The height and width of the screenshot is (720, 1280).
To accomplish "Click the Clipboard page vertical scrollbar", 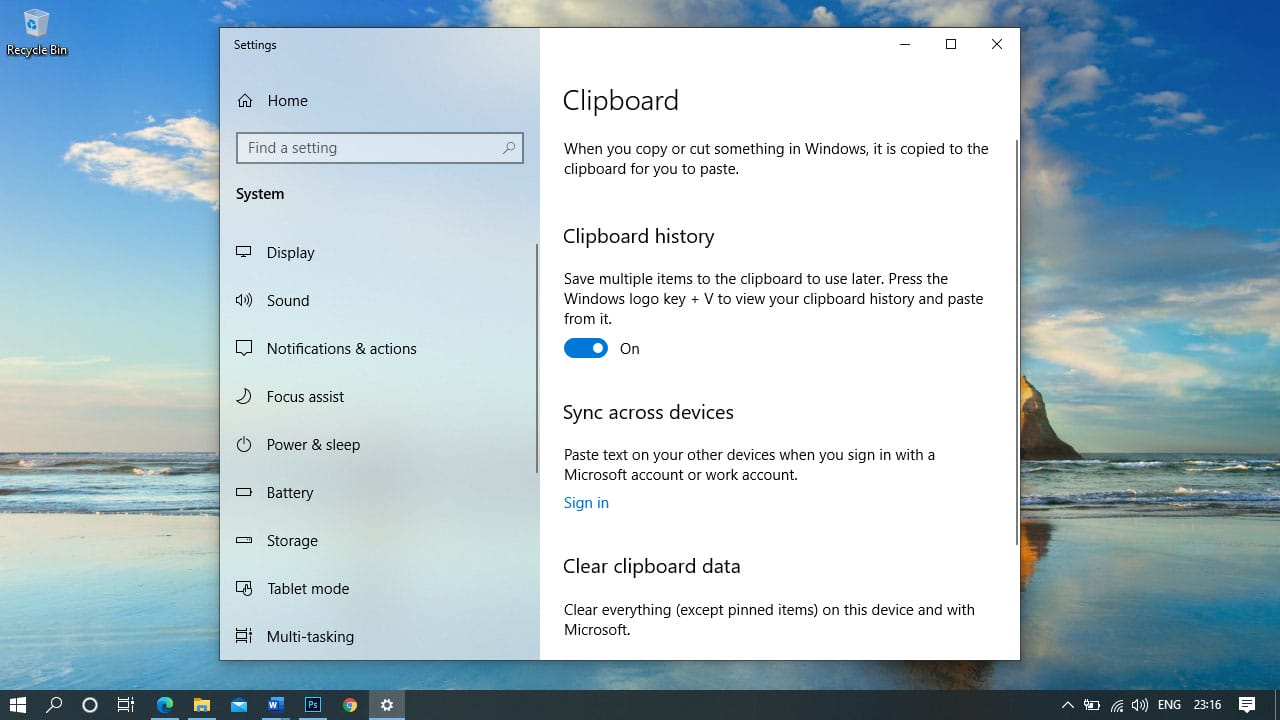I will [1016, 340].
